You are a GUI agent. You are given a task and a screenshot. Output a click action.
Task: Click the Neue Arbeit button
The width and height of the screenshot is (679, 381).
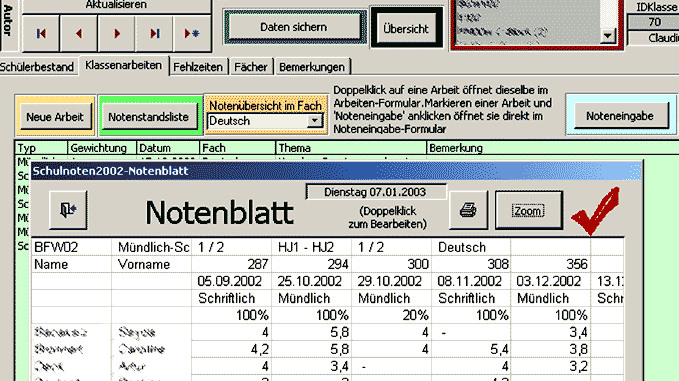(55, 117)
